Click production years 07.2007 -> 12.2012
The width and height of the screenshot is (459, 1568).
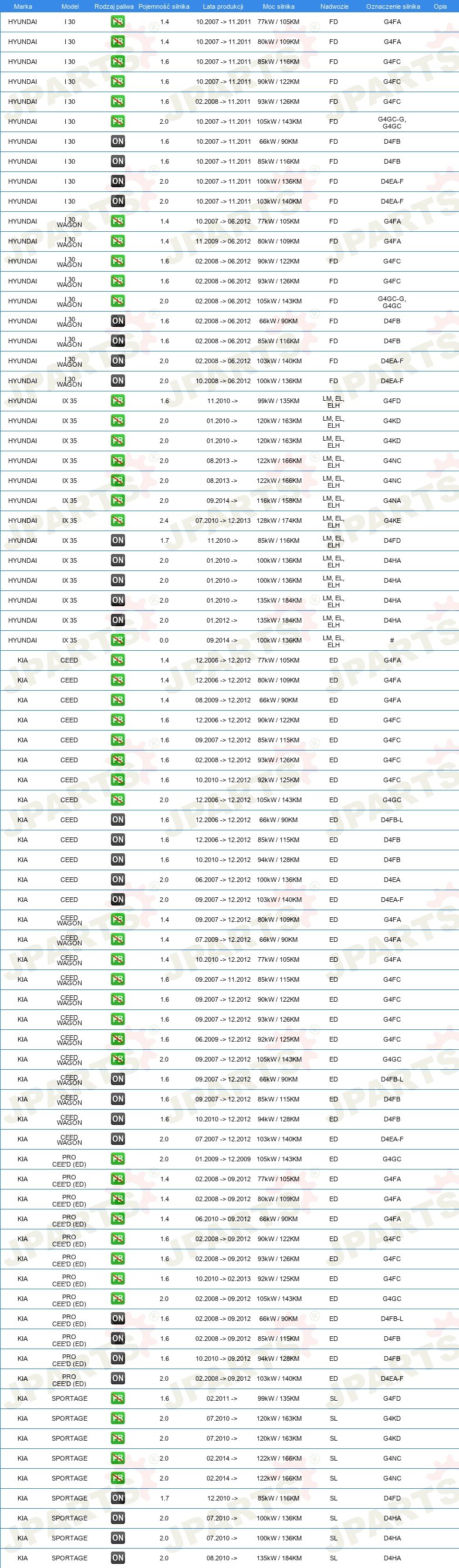point(223,1139)
